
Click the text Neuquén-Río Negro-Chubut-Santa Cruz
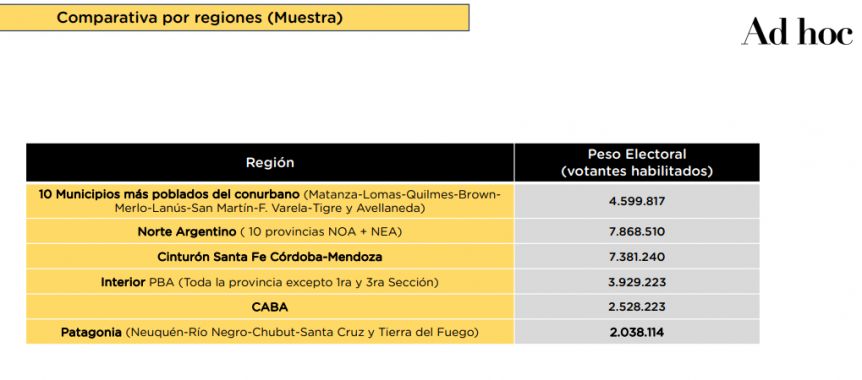pyautogui.click(x=281, y=332)
